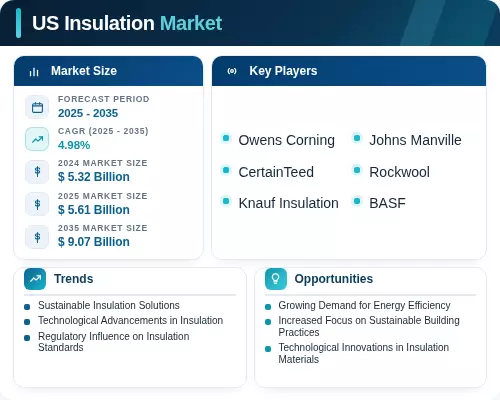The height and width of the screenshot is (400, 500).
Task: Click the trend arrow icon beside CAGR
Action: pyautogui.click(x=37, y=139)
